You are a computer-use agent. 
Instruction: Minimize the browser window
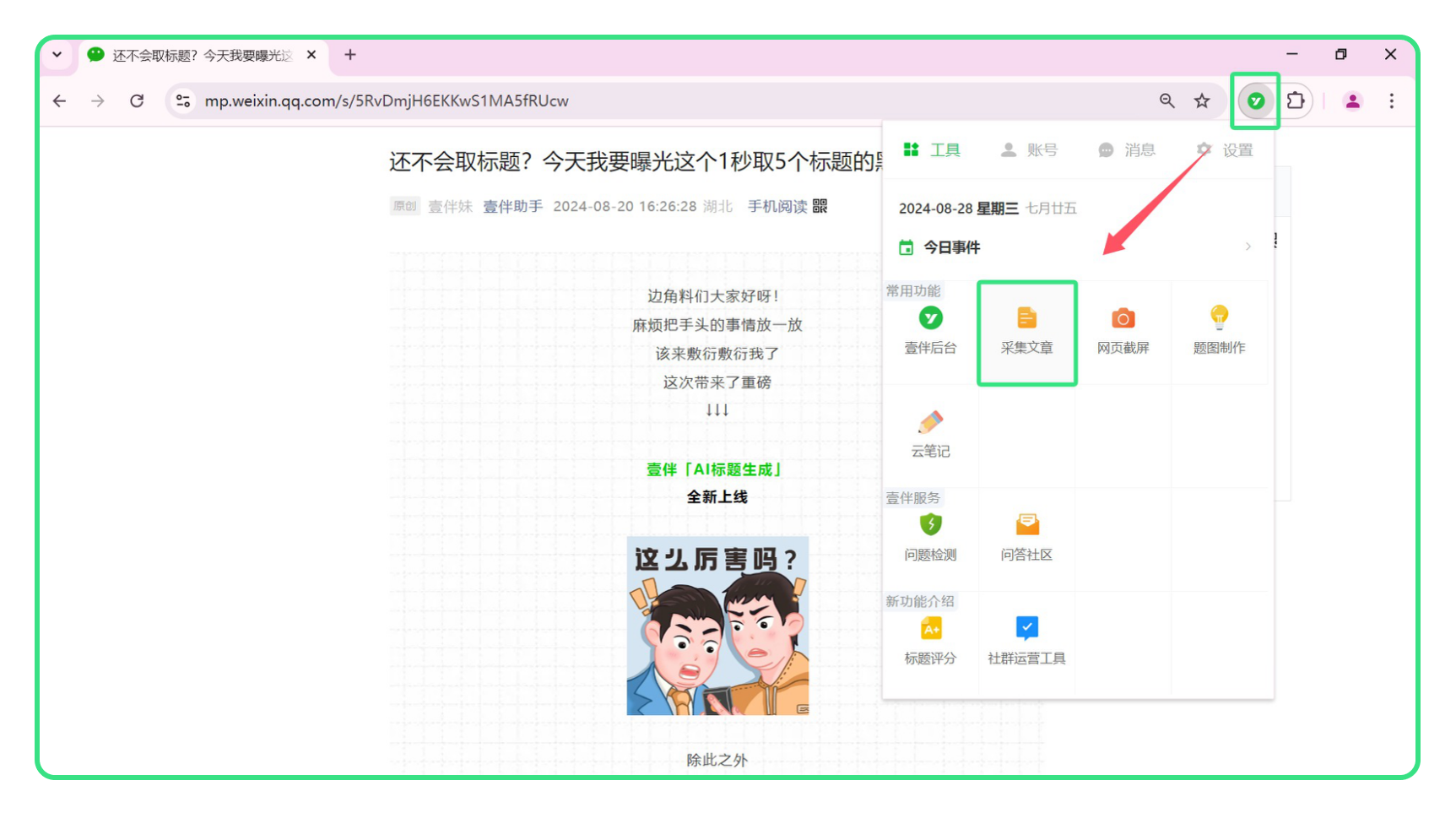(x=1291, y=54)
